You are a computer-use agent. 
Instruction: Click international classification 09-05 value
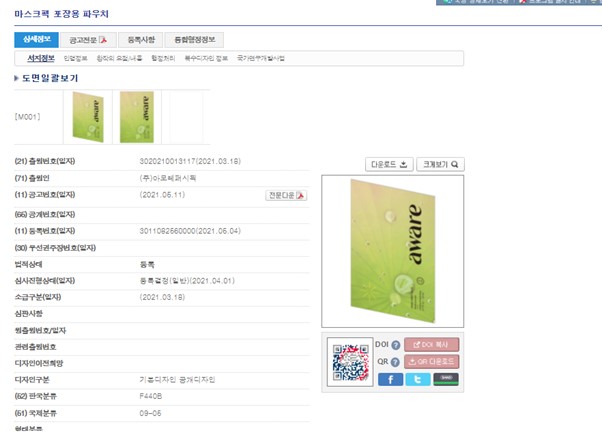tap(150, 413)
